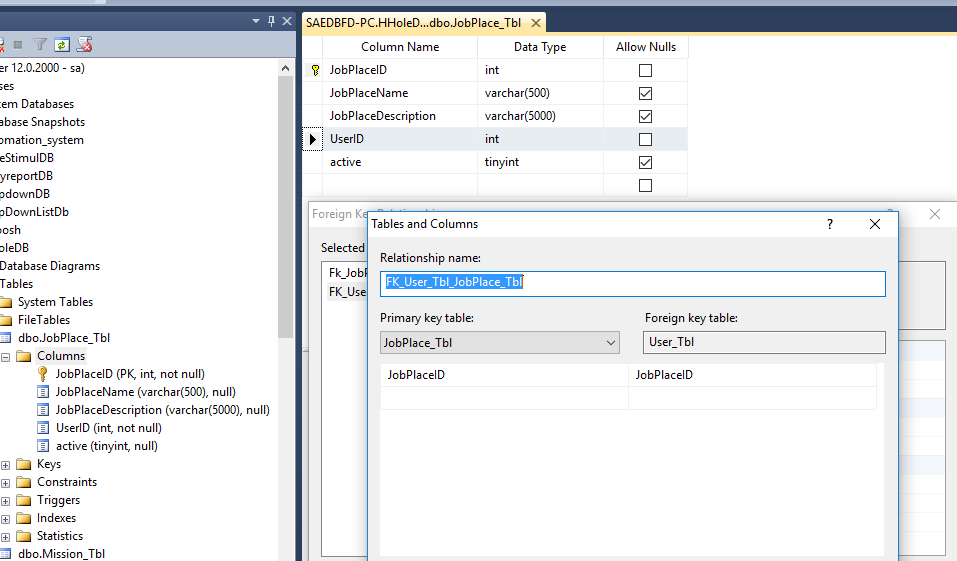This screenshot has height=561, width=957.
Task: Expand the Indexes node
Action: (x=5, y=519)
